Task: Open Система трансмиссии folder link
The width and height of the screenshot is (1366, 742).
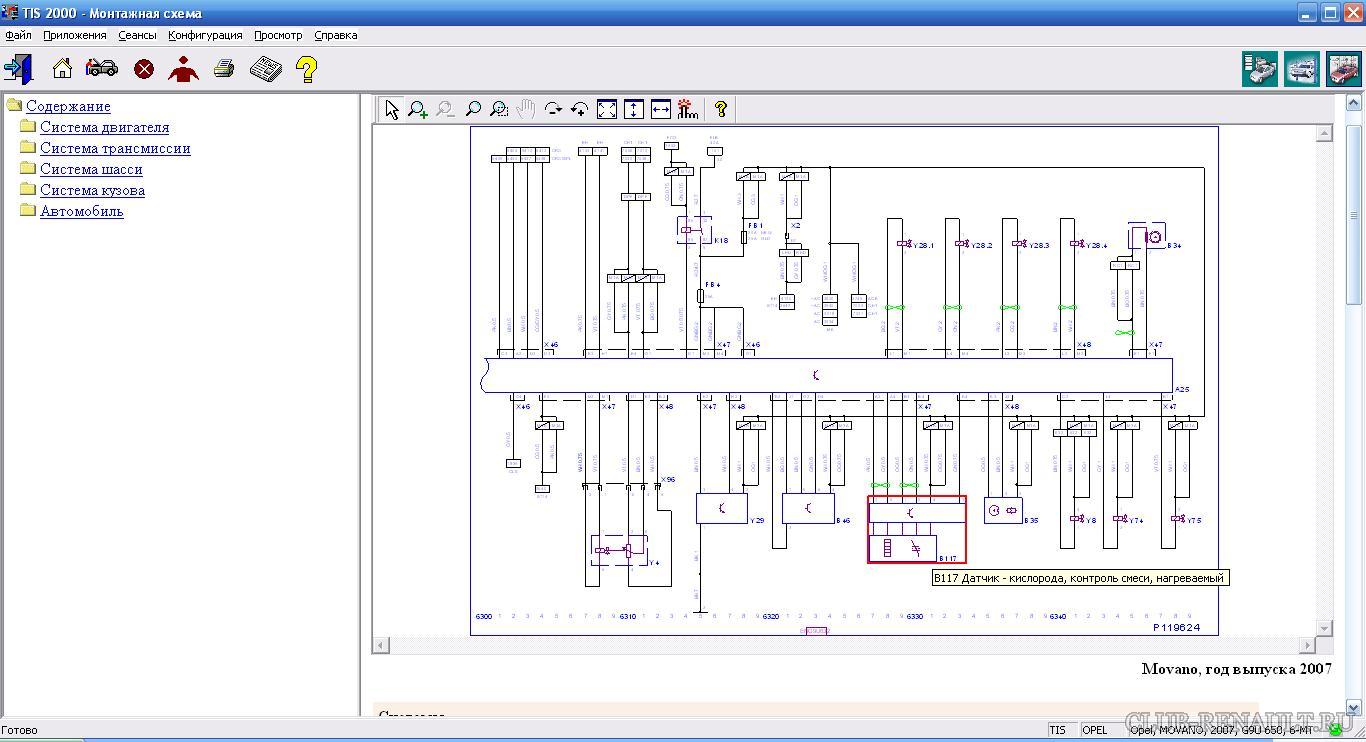Action: point(115,148)
